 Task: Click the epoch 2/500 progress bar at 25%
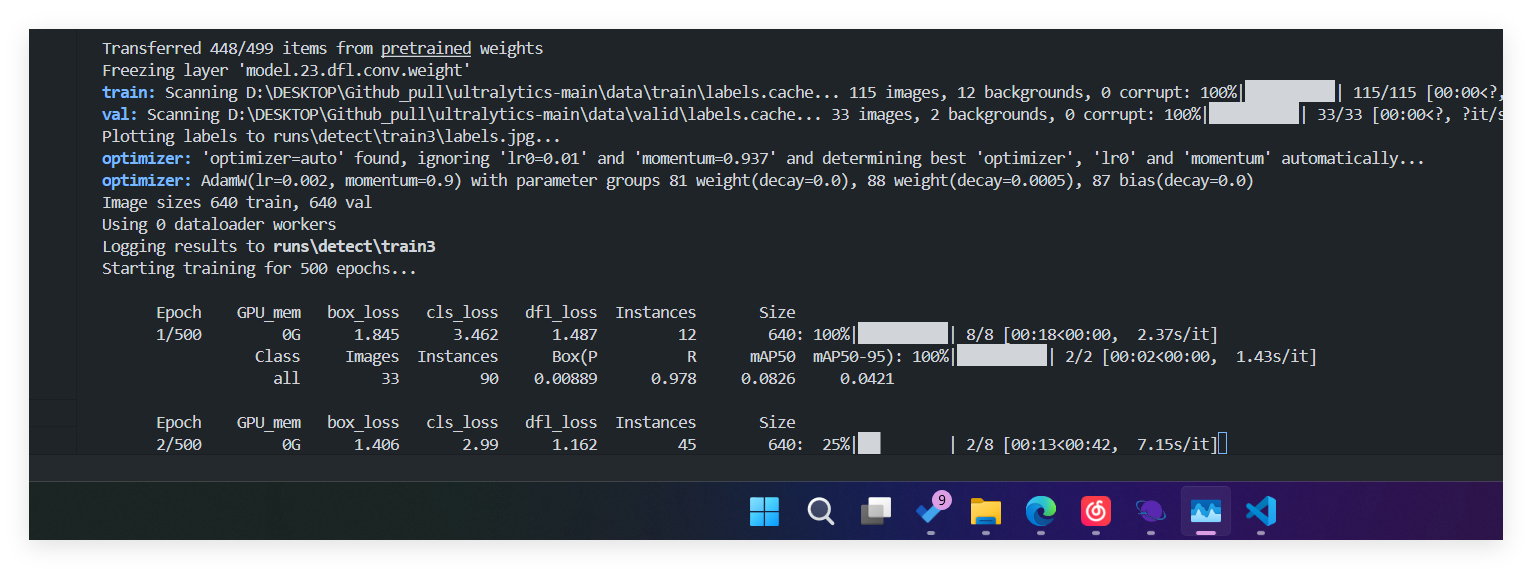point(902,444)
